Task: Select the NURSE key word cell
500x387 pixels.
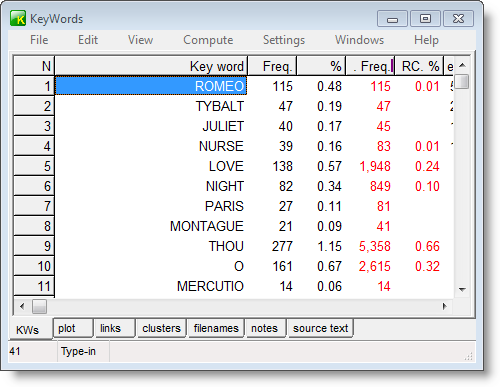Action: pyautogui.click(x=151, y=146)
